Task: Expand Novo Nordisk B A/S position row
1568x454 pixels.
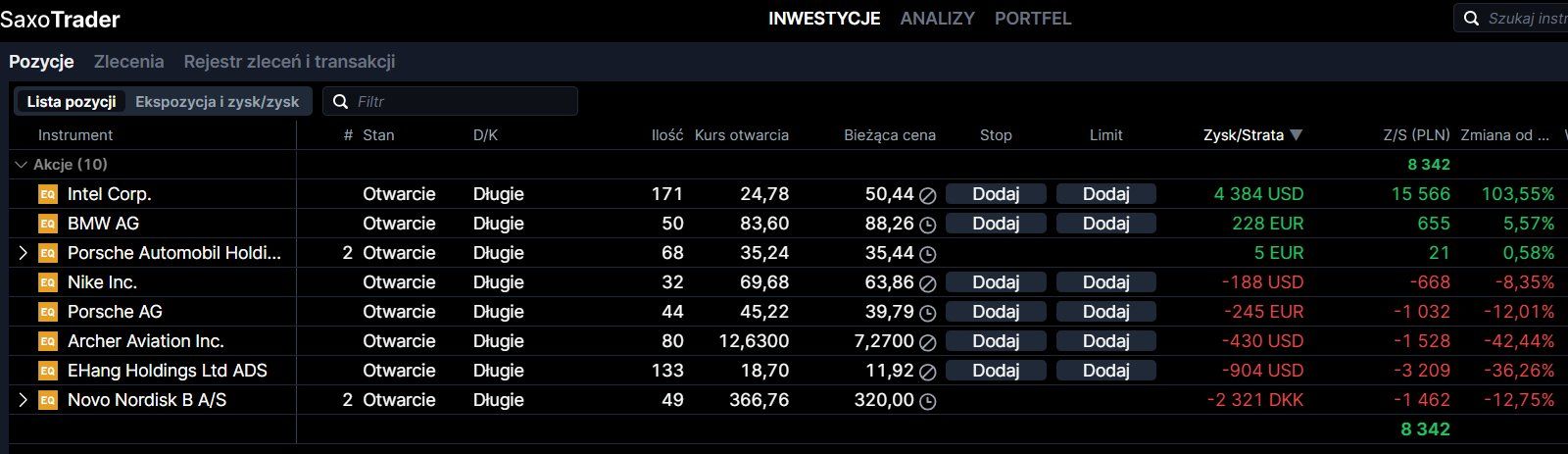Action: [24, 400]
